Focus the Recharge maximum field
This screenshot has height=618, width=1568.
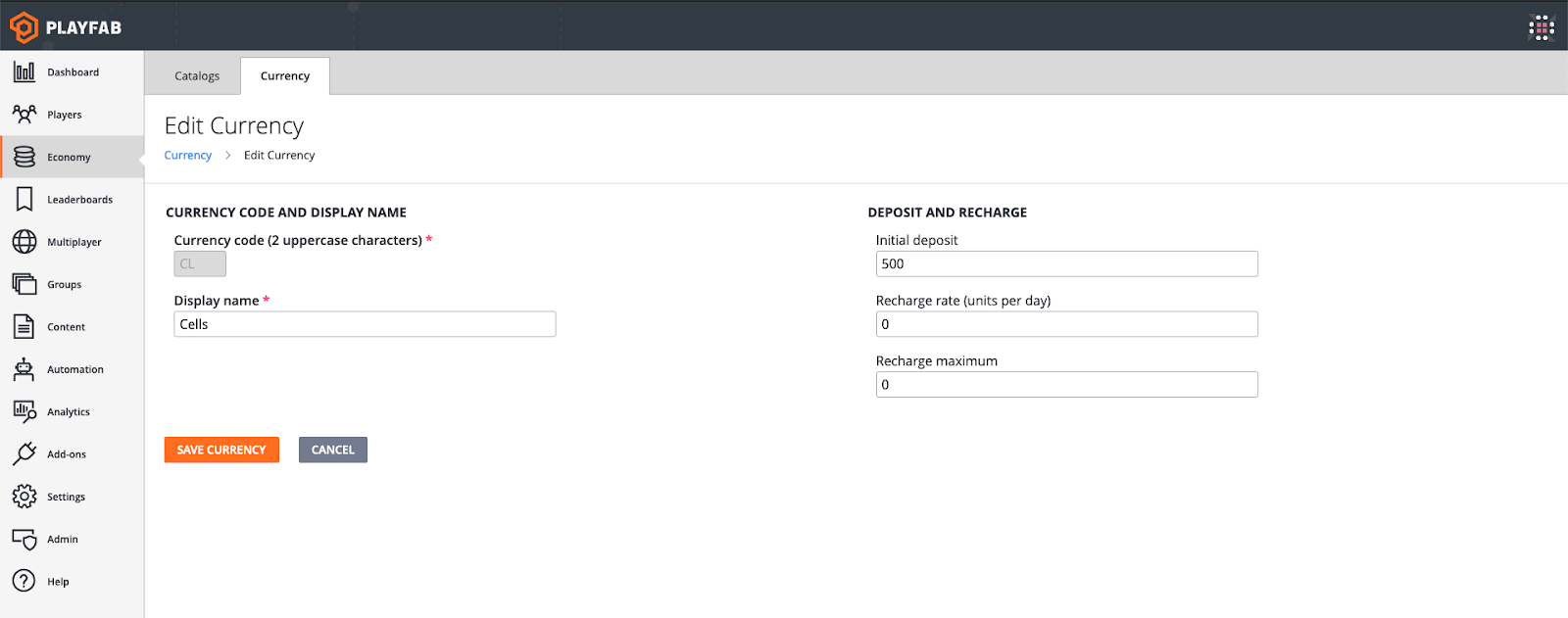[x=1066, y=384]
